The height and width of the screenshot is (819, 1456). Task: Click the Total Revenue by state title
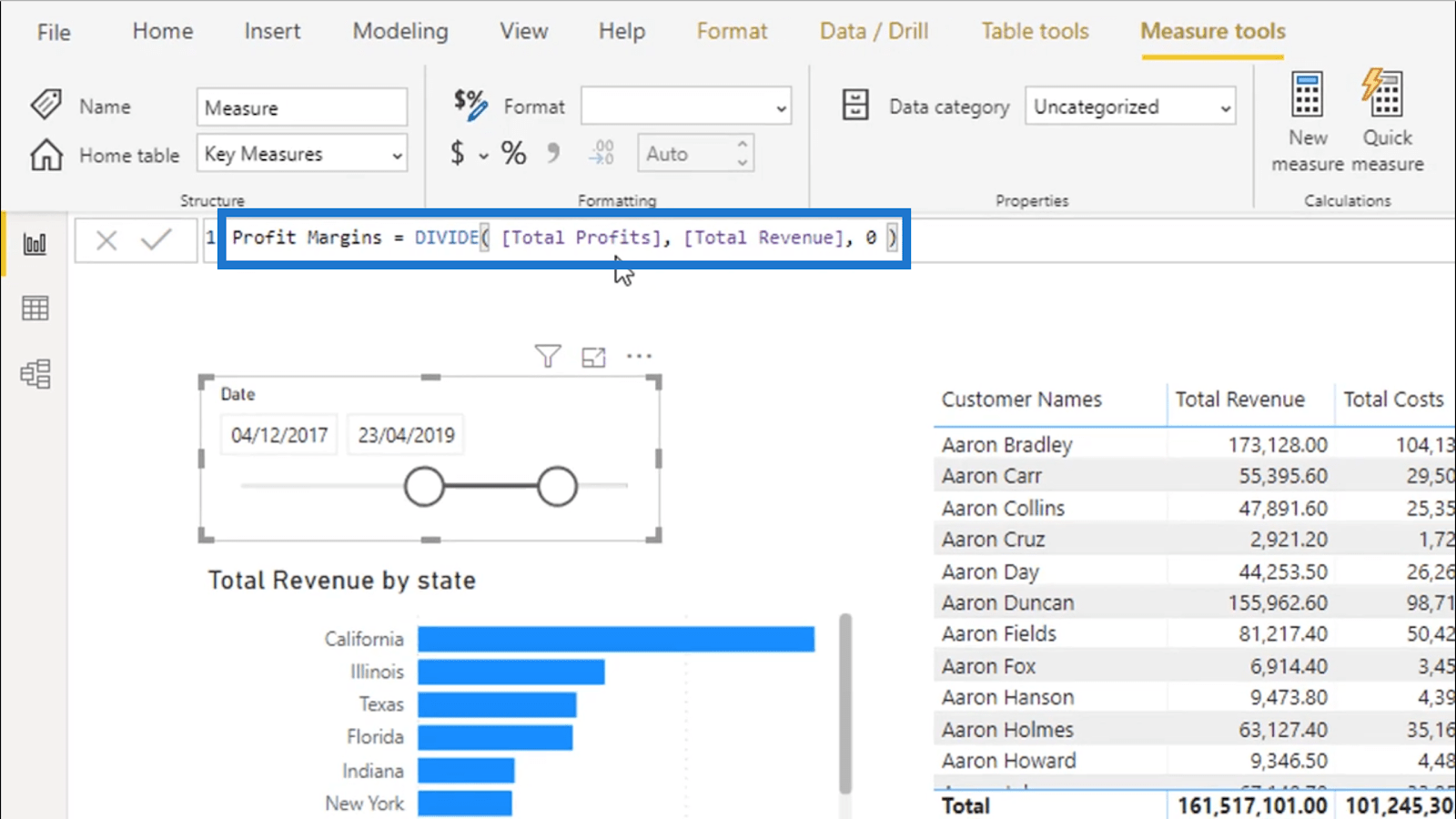point(342,581)
